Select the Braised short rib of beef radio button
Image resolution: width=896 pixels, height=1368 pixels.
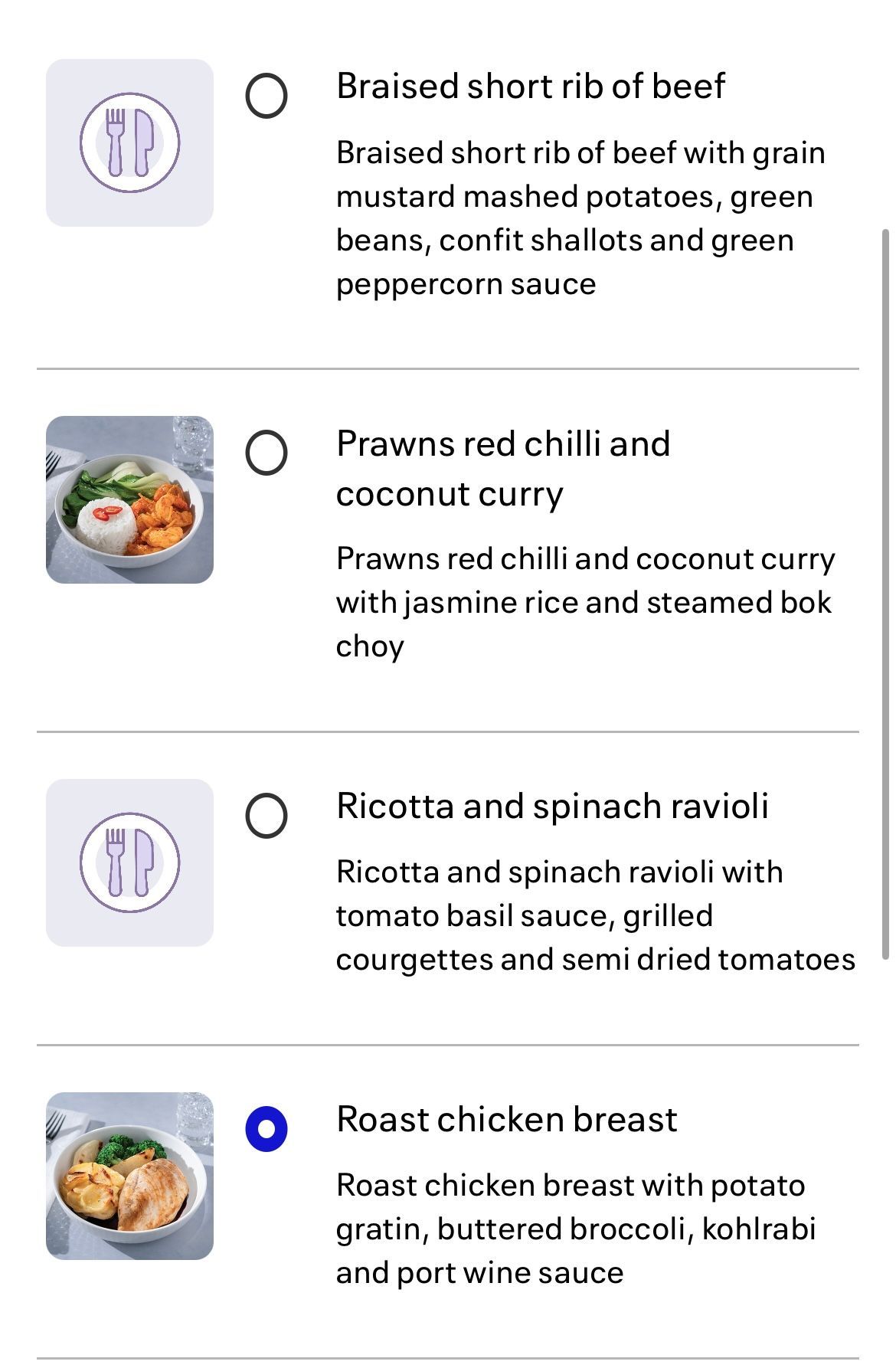[x=266, y=96]
